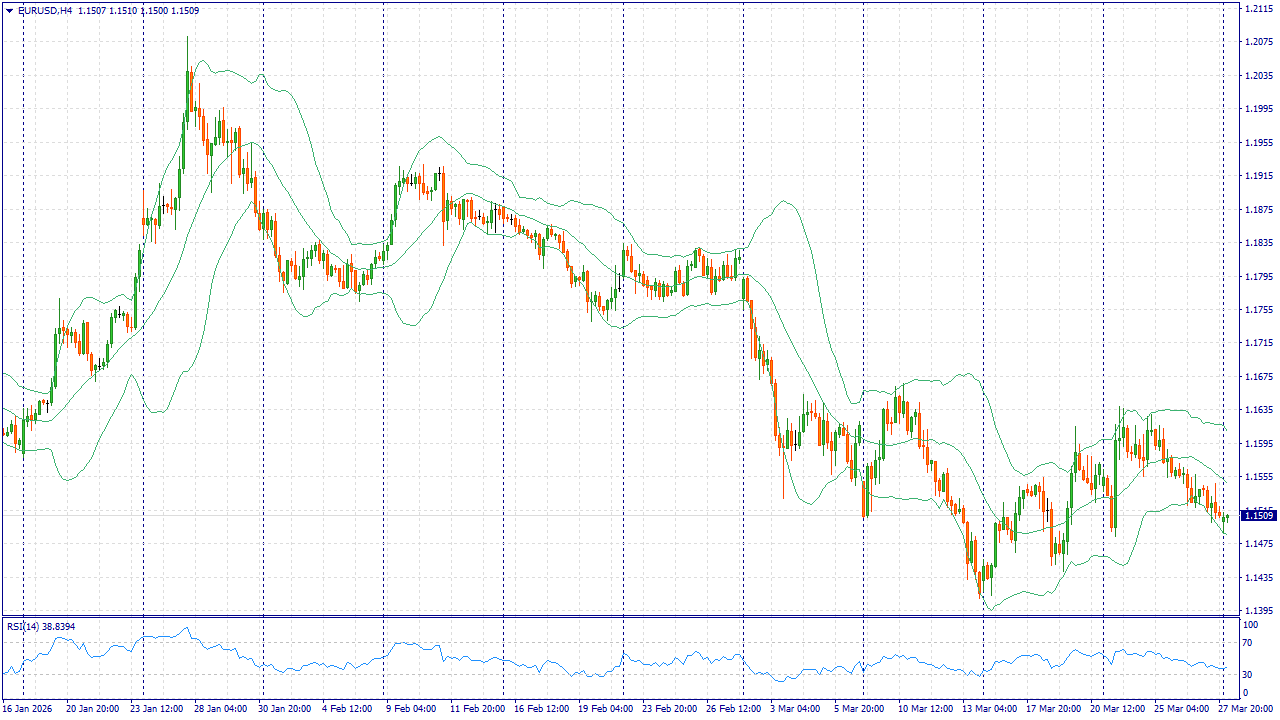Click the 1.1755 price axis label
The image size is (1280, 720).
1258,310
